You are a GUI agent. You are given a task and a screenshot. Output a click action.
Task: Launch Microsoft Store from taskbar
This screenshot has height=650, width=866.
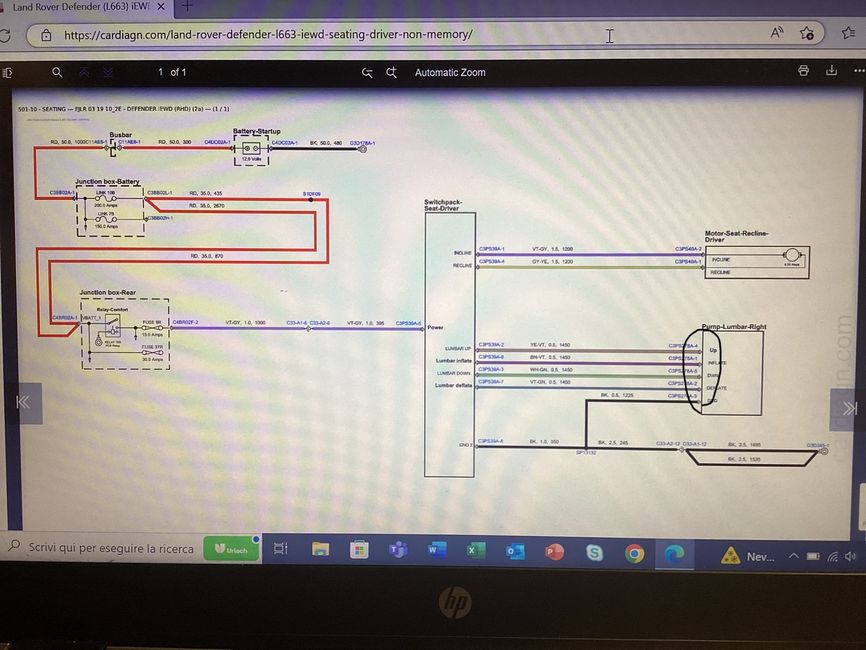(x=359, y=549)
